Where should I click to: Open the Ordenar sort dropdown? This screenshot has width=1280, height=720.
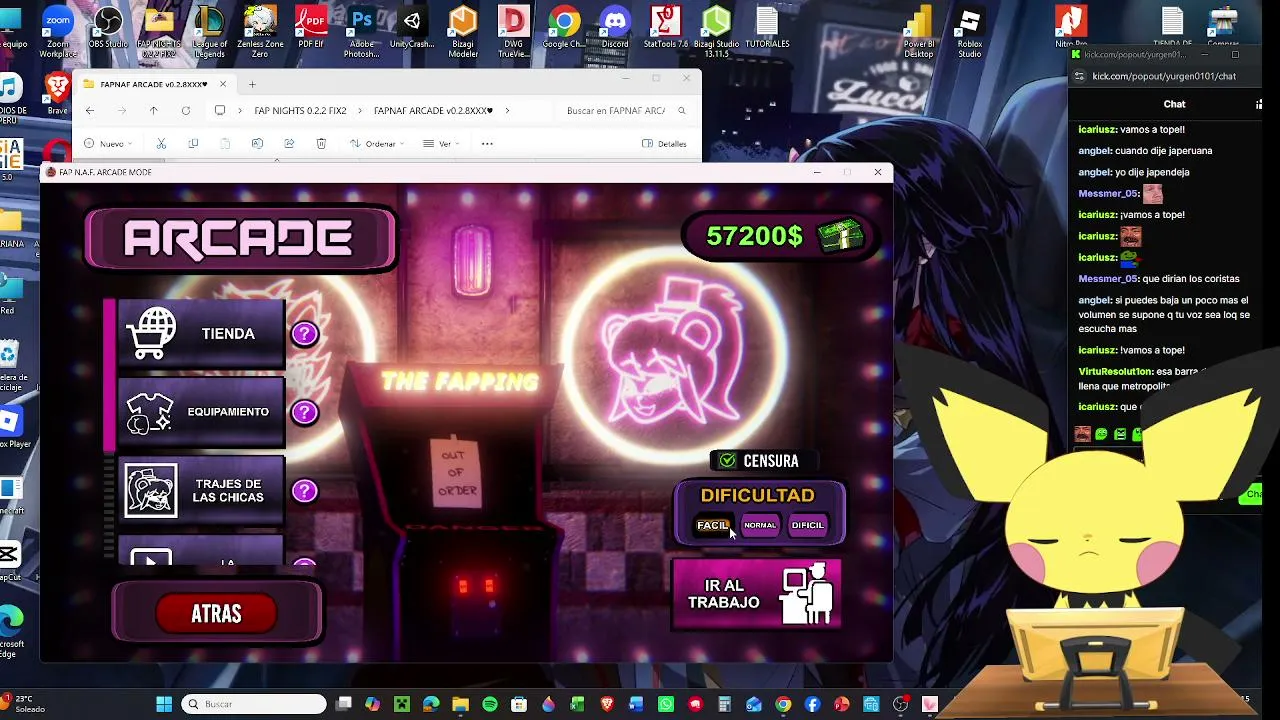[378, 144]
